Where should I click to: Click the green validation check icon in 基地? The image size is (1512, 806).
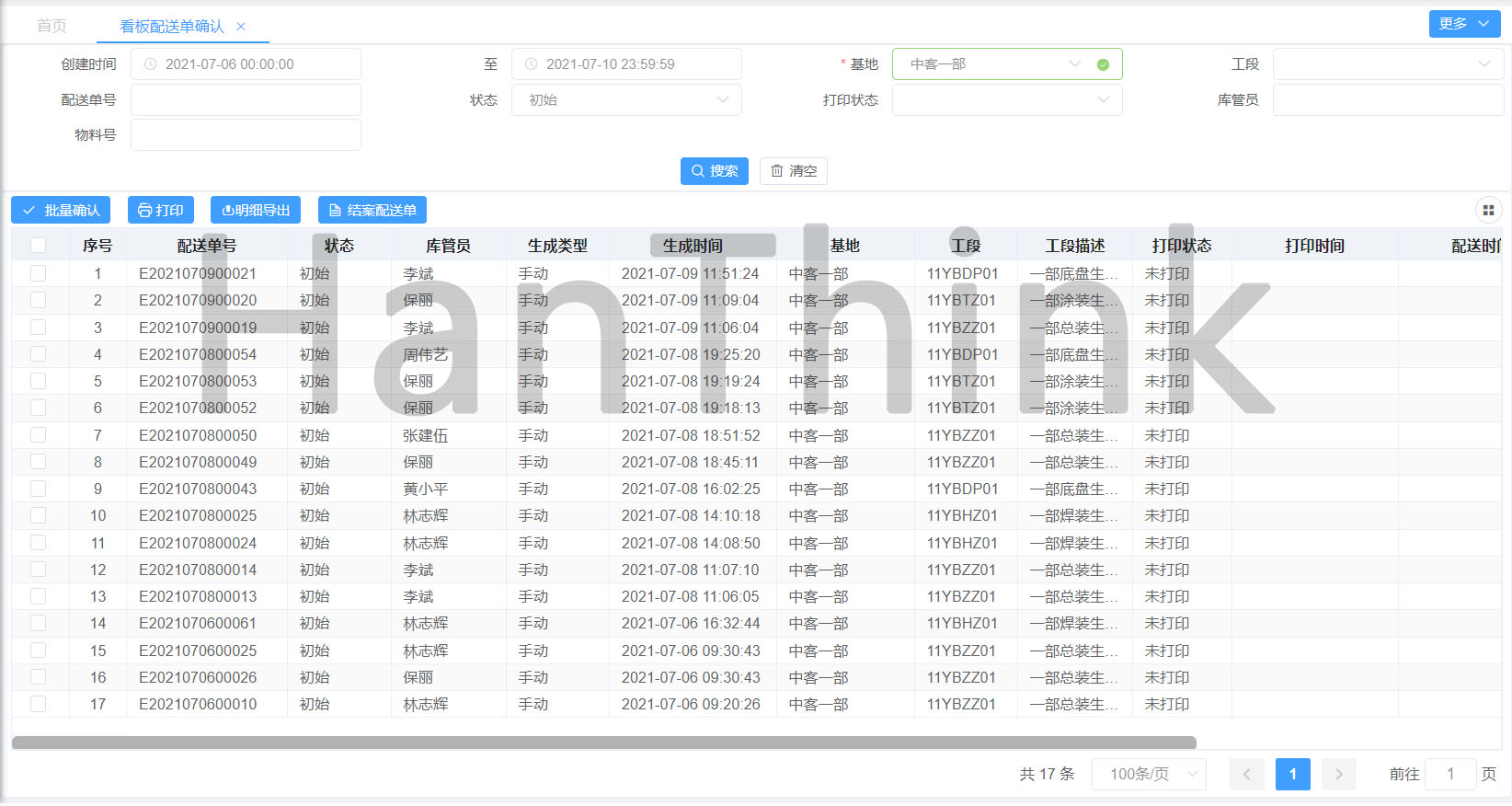(1103, 64)
